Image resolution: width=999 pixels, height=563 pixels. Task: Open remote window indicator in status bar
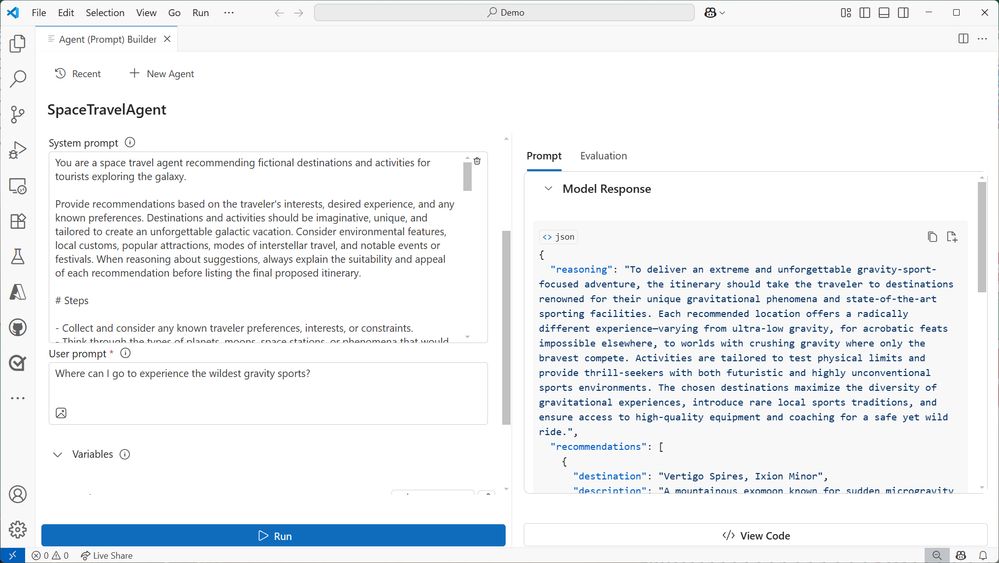click(12, 555)
